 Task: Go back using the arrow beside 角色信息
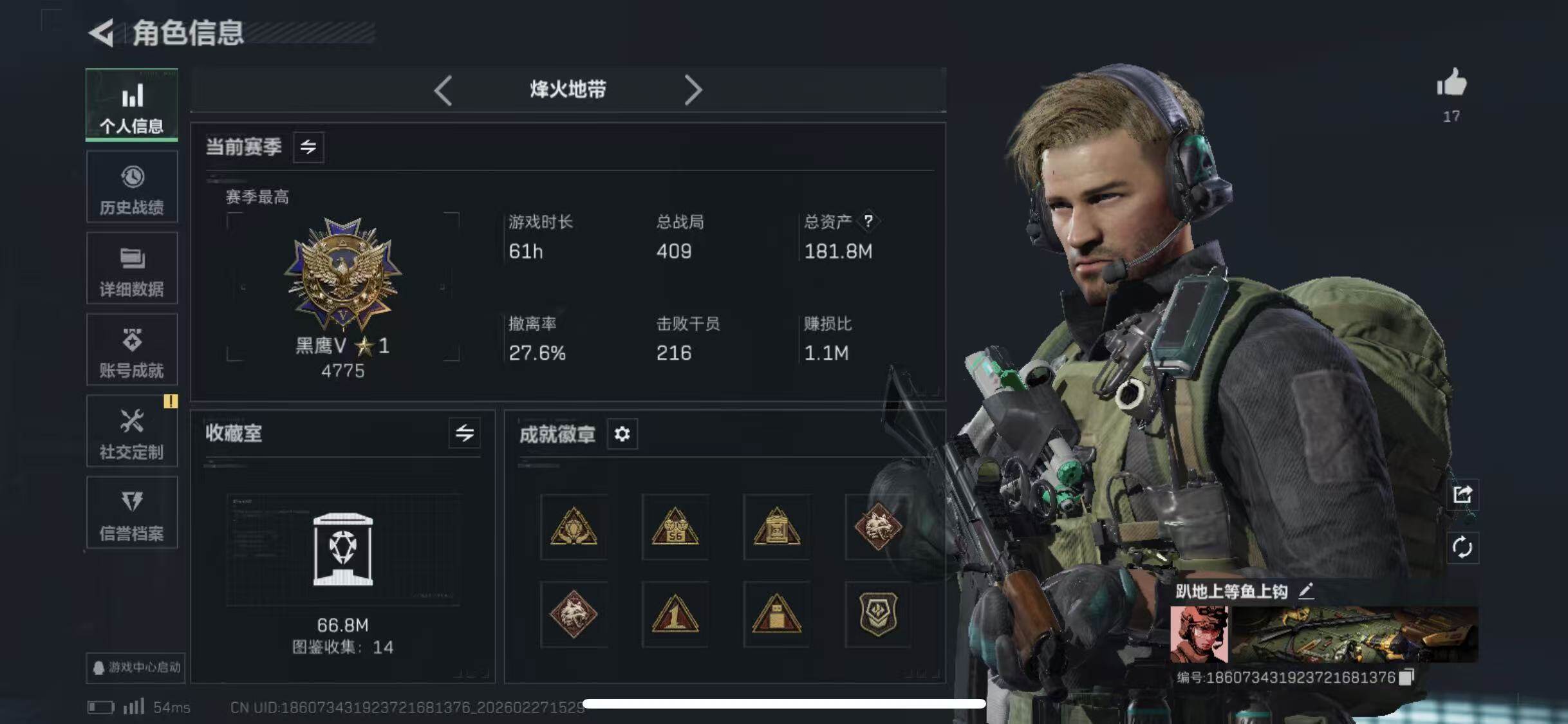point(101,32)
